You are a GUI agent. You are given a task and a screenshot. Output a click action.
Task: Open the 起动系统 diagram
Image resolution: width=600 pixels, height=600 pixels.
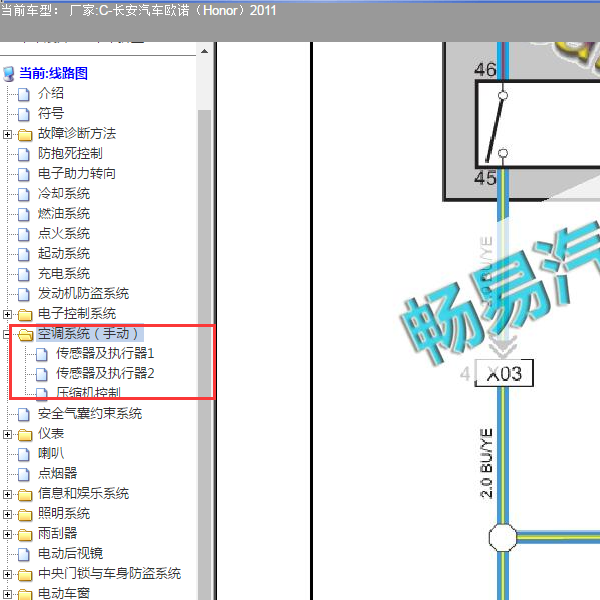(x=64, y=253)
